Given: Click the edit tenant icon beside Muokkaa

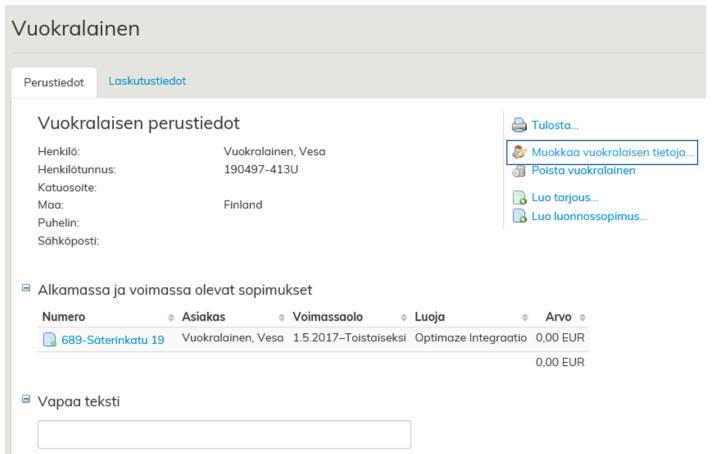Looking at the screenshot, I should [519, 152].
